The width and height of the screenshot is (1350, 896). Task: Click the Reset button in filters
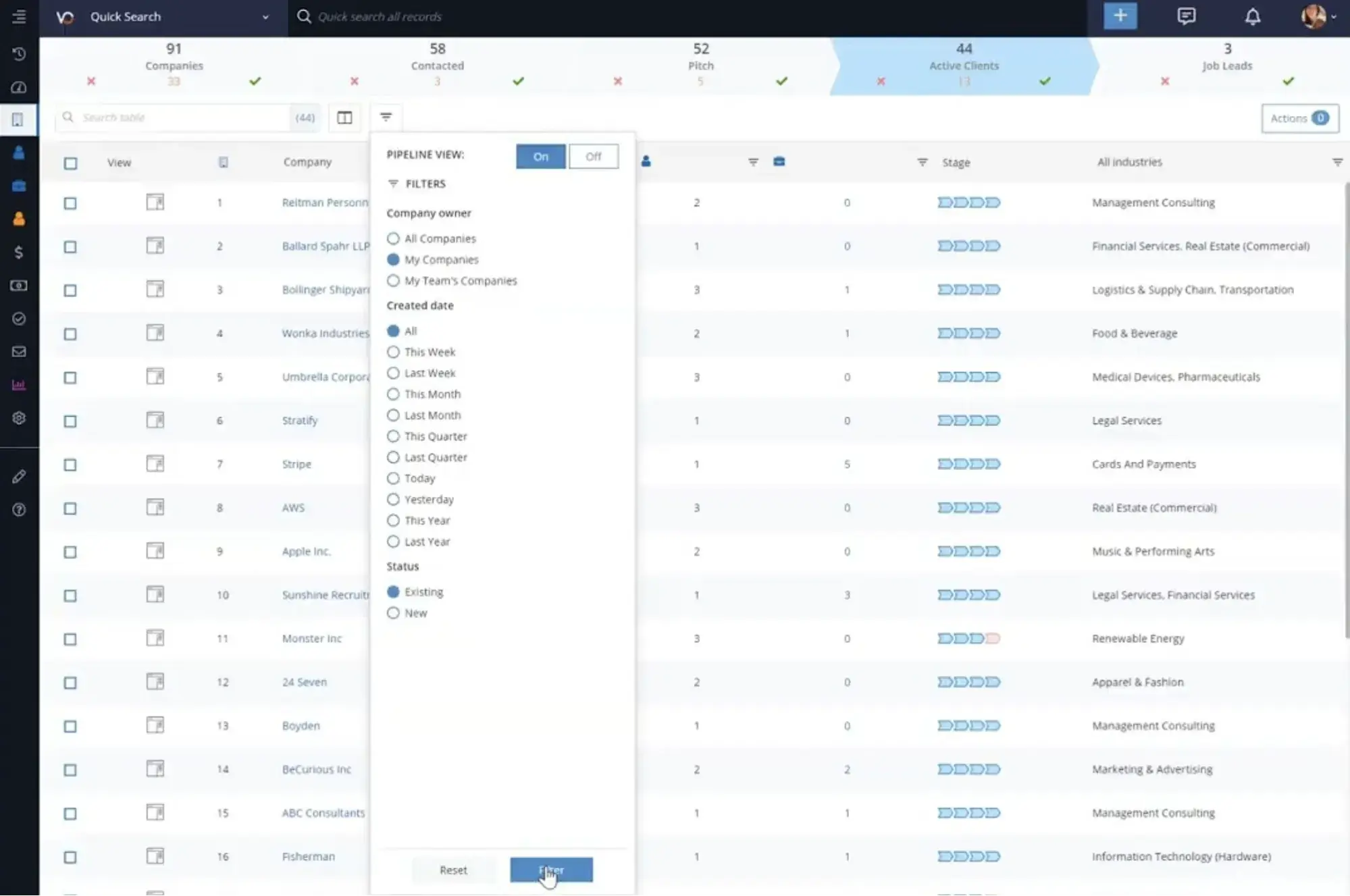point(453,870)
